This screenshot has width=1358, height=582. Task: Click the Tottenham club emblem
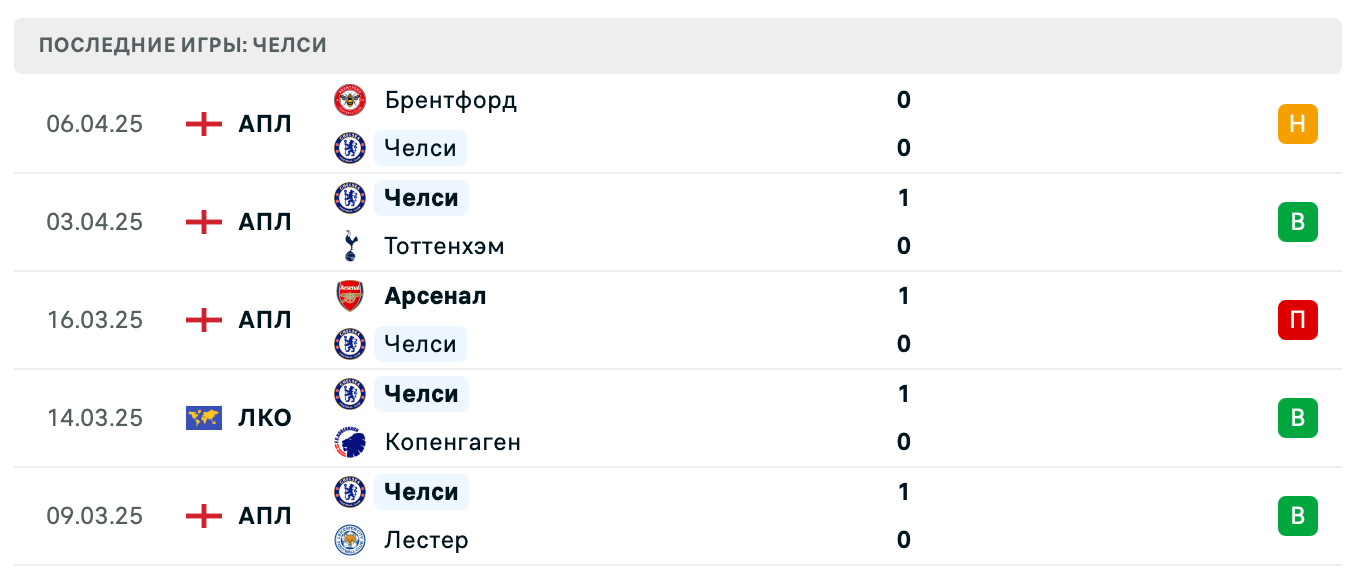pyautogui.click(x=349, y=246)
